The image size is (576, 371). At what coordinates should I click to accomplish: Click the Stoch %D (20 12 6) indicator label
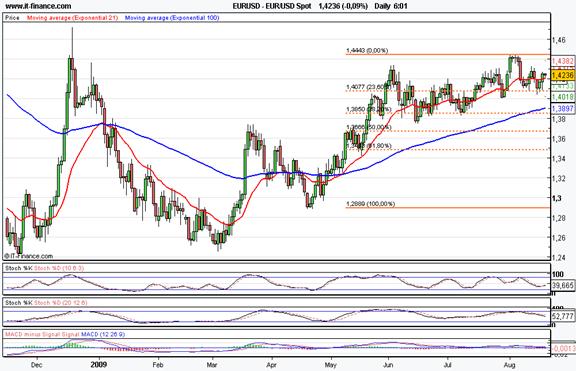pyautogui.click(x=61, y=303)
